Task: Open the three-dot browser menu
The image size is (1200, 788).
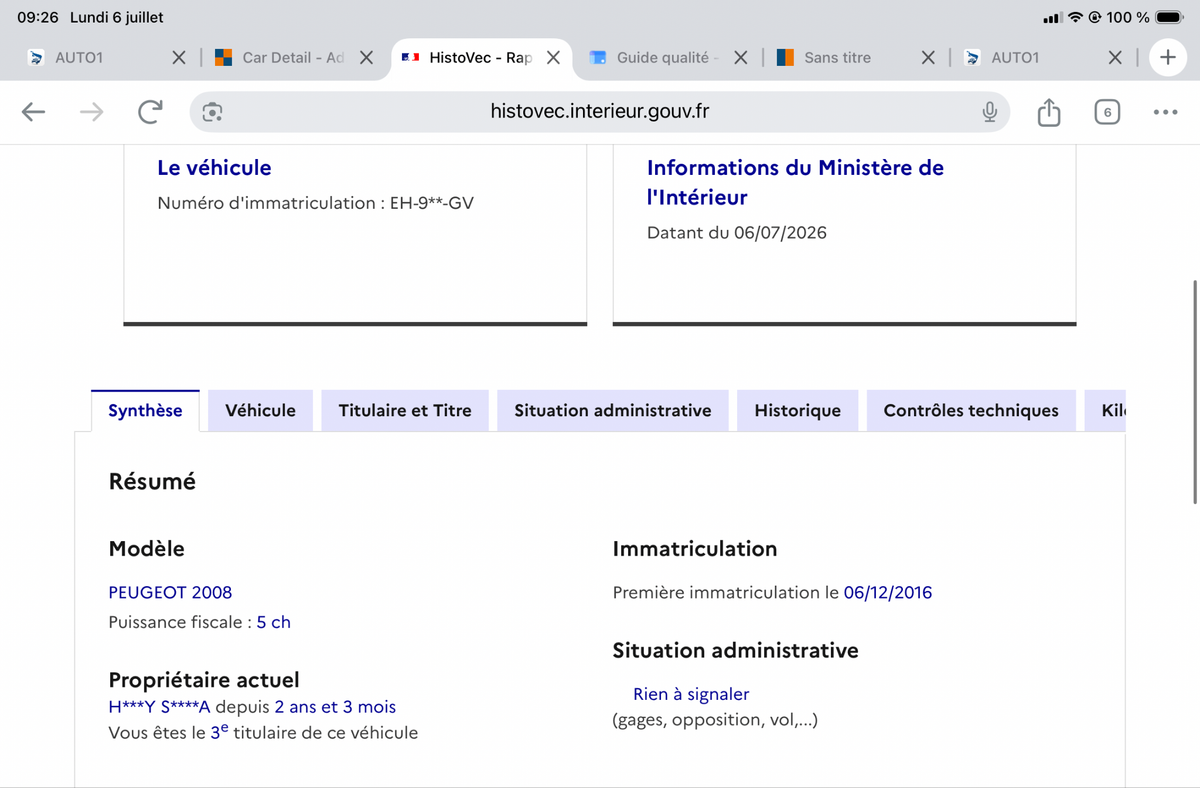Action: (1165, 112)
